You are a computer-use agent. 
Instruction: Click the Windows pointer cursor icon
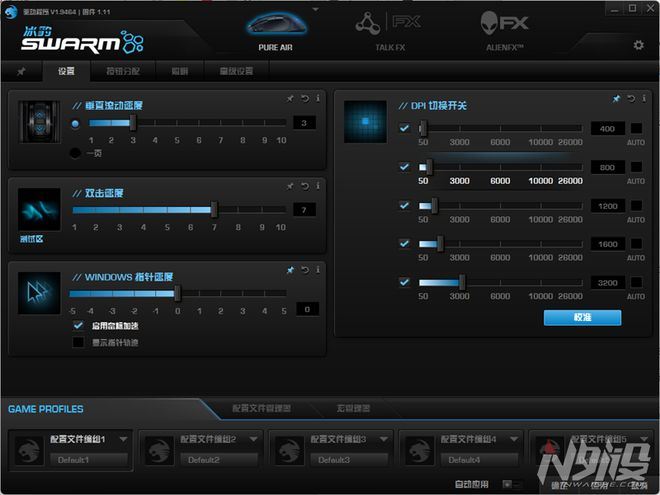pyautogui.click(x=39, y=293)
